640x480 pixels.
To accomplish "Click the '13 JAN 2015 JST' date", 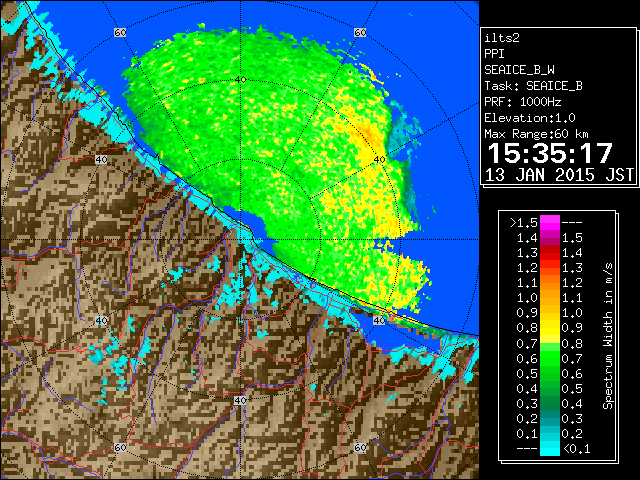I will pos(559,175).
